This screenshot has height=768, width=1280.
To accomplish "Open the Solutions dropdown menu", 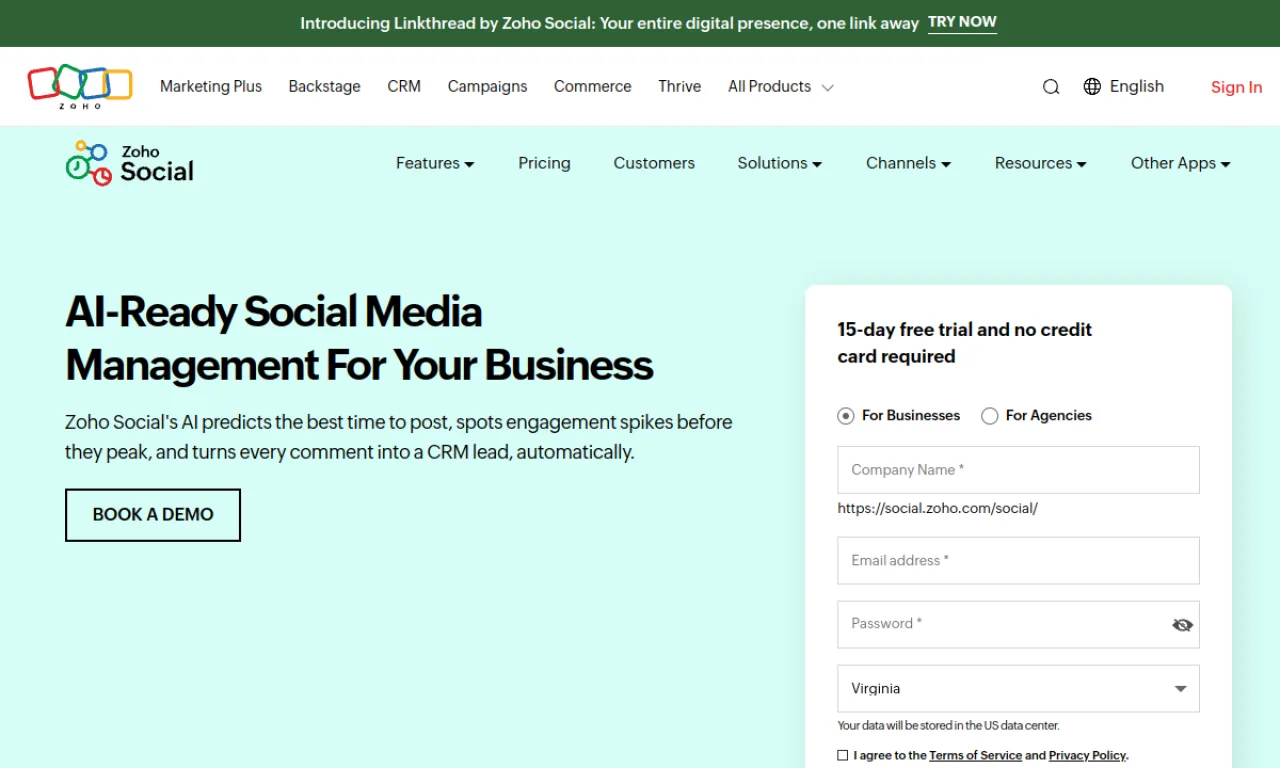I will coord(780,163).
